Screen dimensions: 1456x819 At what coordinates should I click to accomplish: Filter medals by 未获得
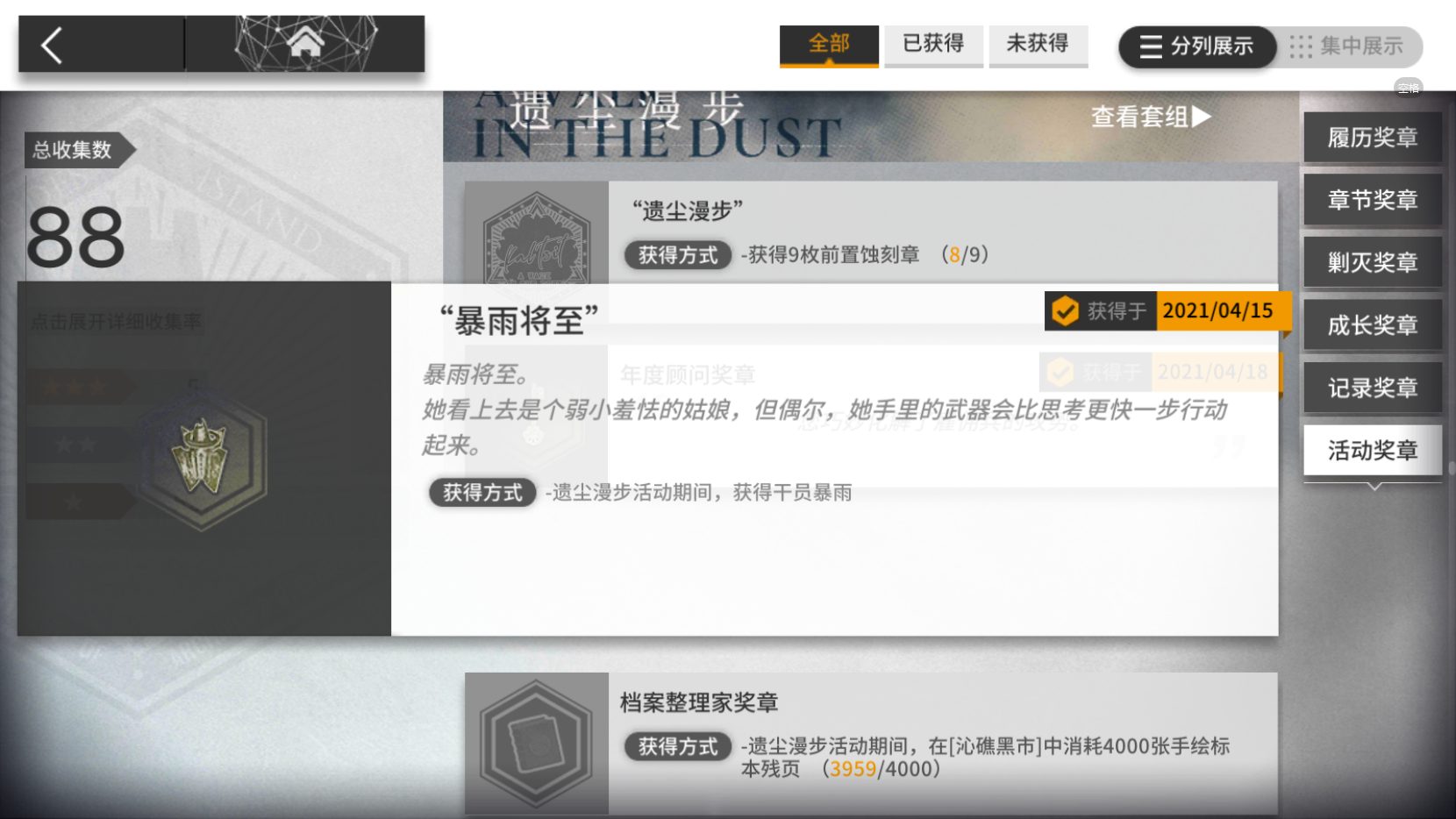[x=1038, y=45]
